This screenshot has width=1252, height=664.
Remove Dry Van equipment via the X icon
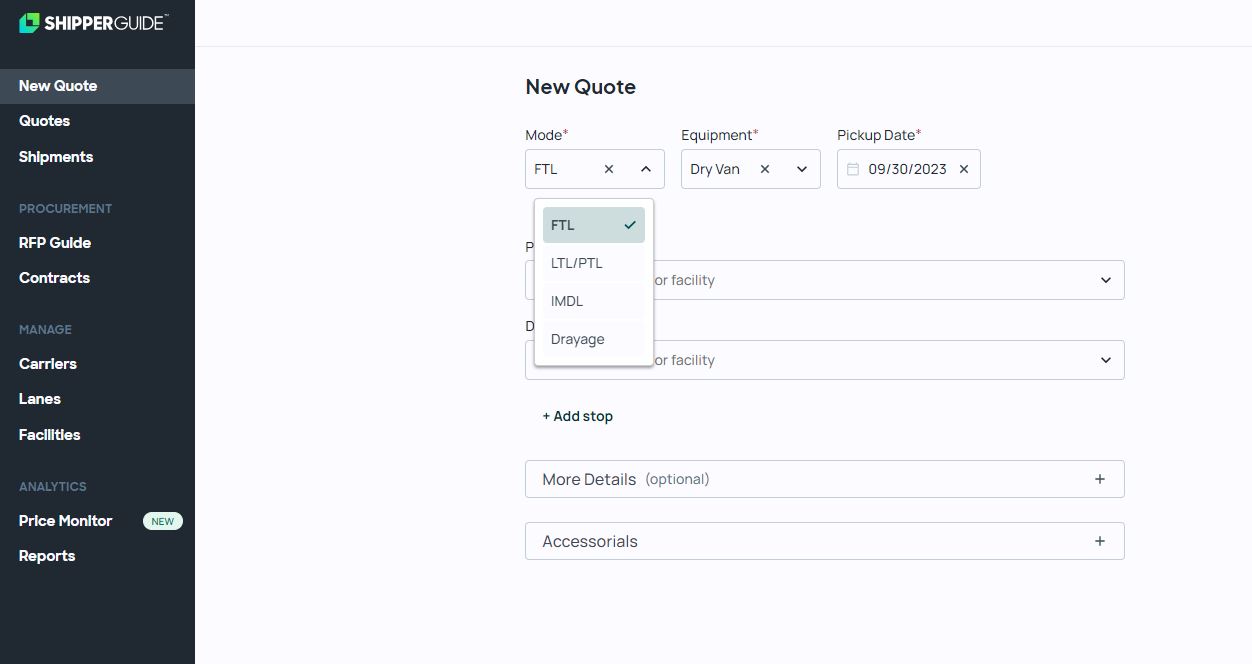click(x=764, y=169)
